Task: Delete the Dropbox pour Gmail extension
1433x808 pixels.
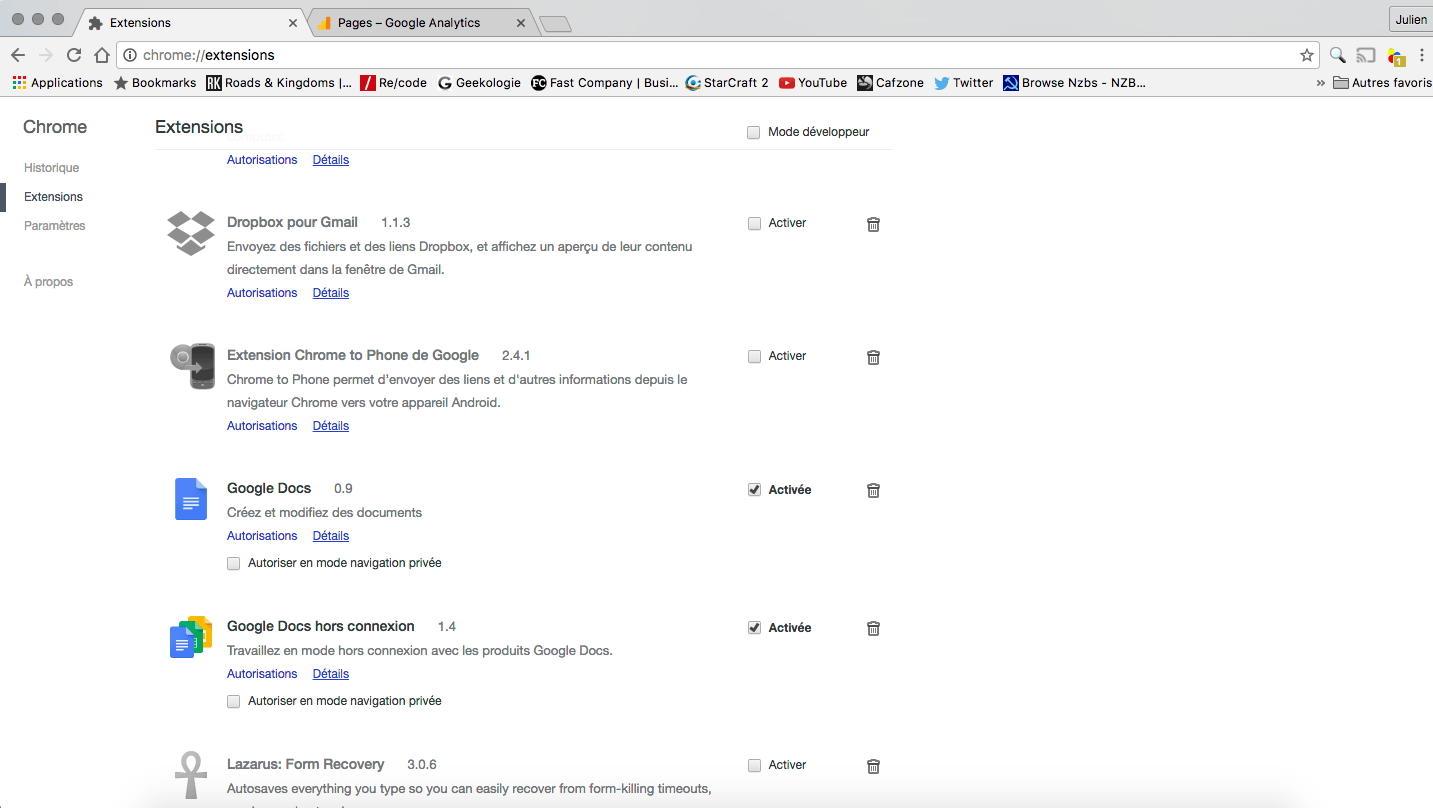Action: [x=873, y=224]
